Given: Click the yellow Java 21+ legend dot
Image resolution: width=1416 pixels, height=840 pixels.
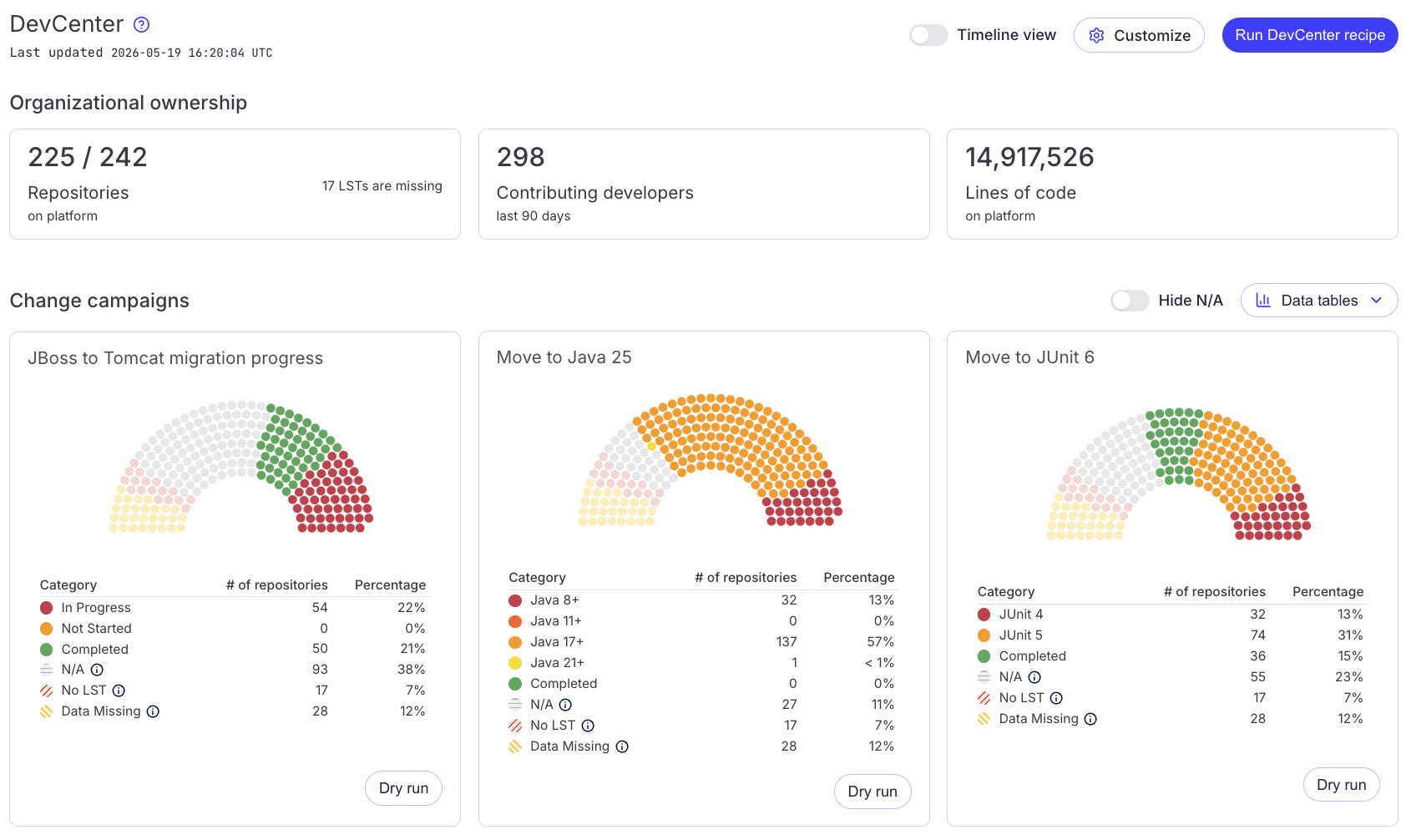Looking at the screenshot, I should pos(515,663).
